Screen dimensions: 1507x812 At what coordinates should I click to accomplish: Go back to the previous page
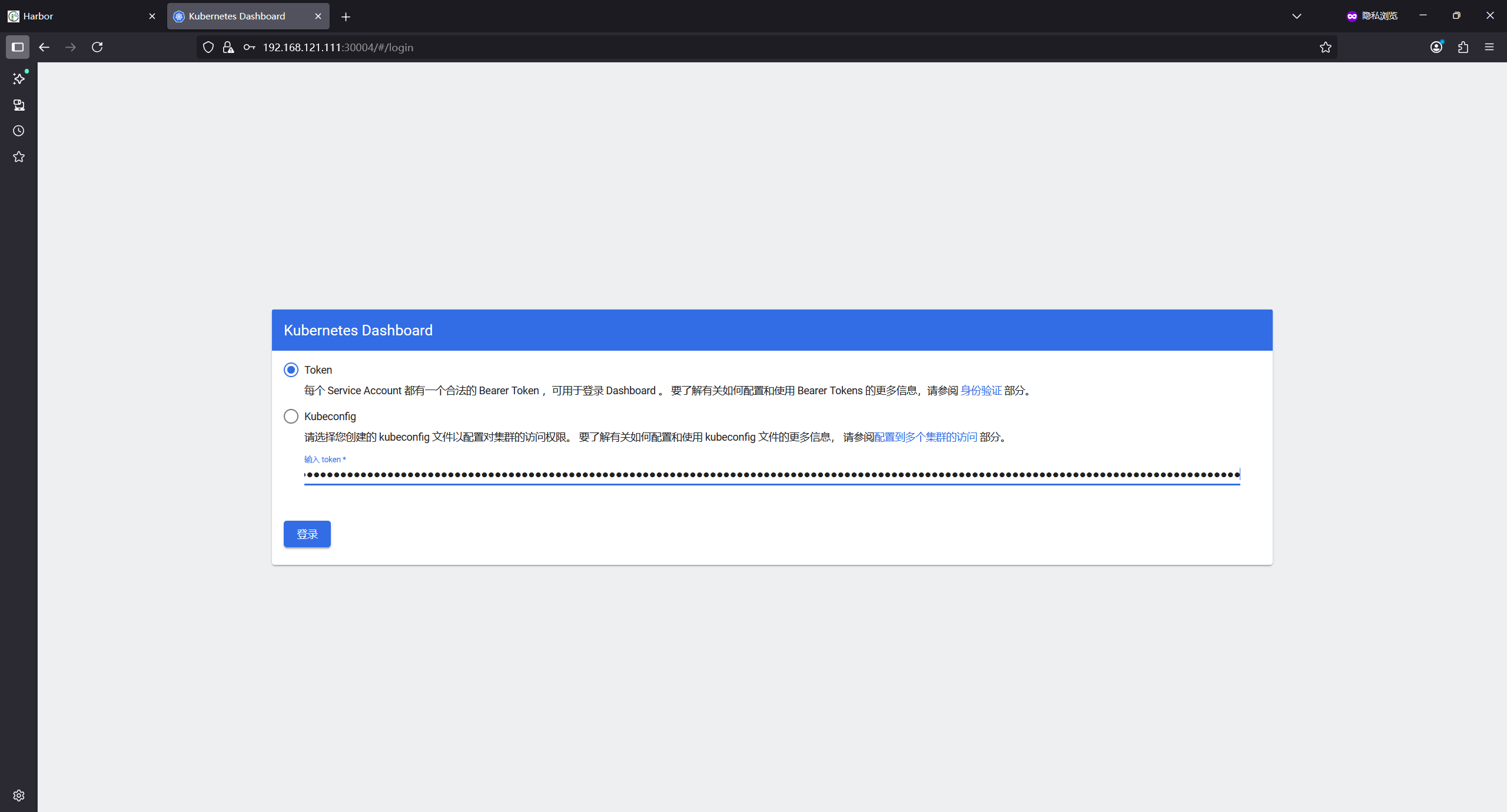tap(44, 47)
